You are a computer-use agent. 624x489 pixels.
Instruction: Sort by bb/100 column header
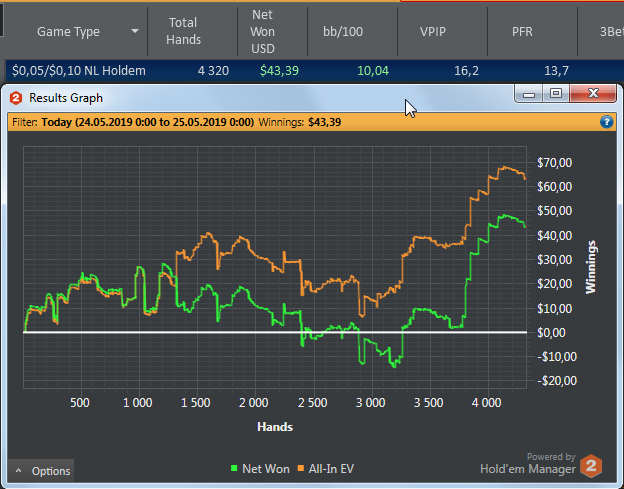click(x=343, y=31)
